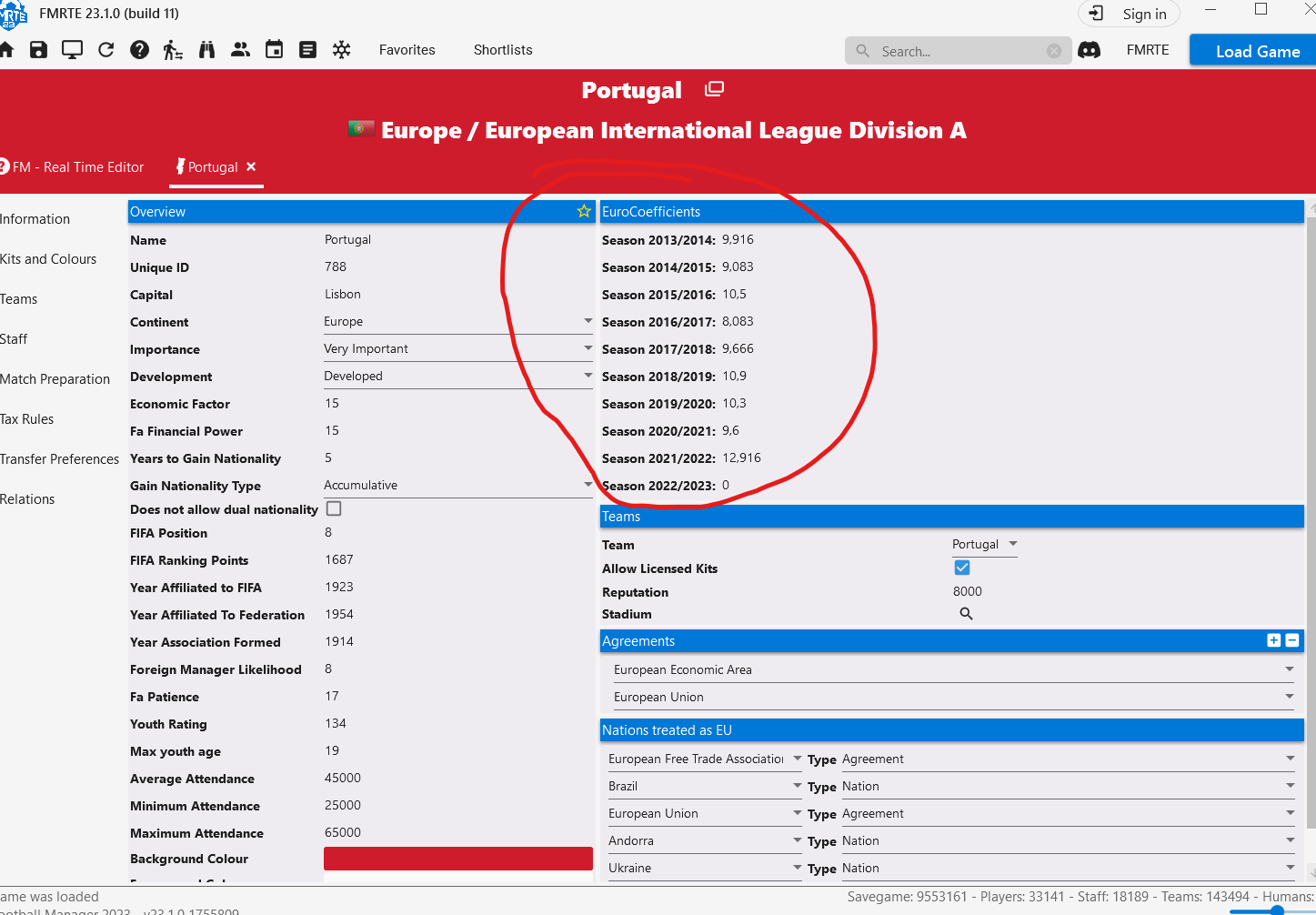The height and width of the screenshot is (915, 1316).
Task: Click the snowflake freeze icon
Action: (x=341, y=50)
